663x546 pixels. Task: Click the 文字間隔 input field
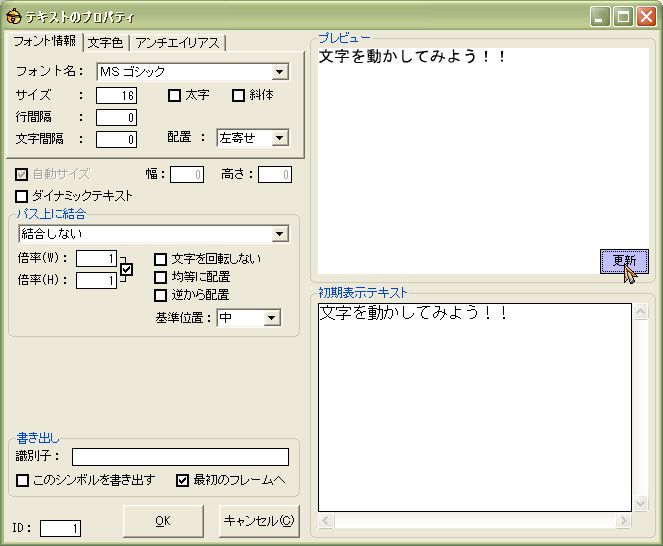coord(116,139)
